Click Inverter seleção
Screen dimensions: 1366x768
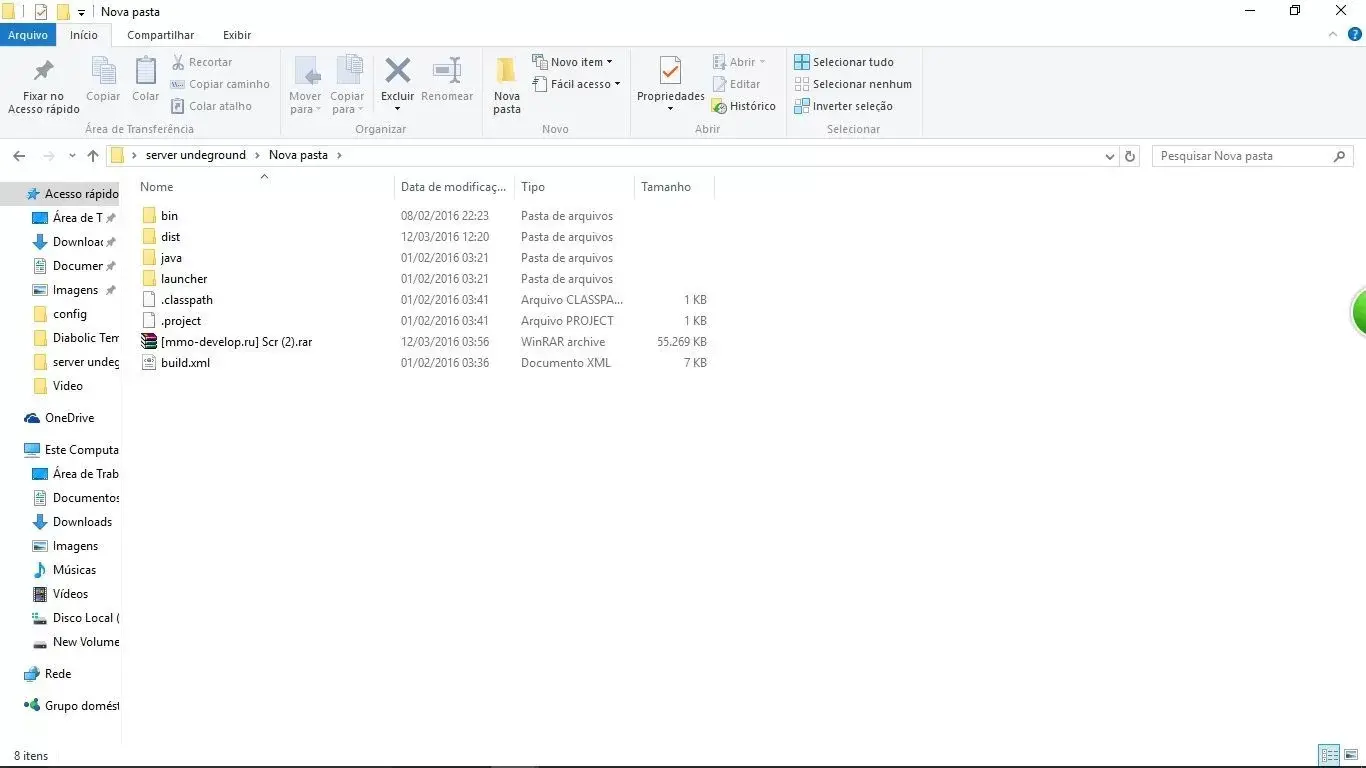click(x=843, y=106)
